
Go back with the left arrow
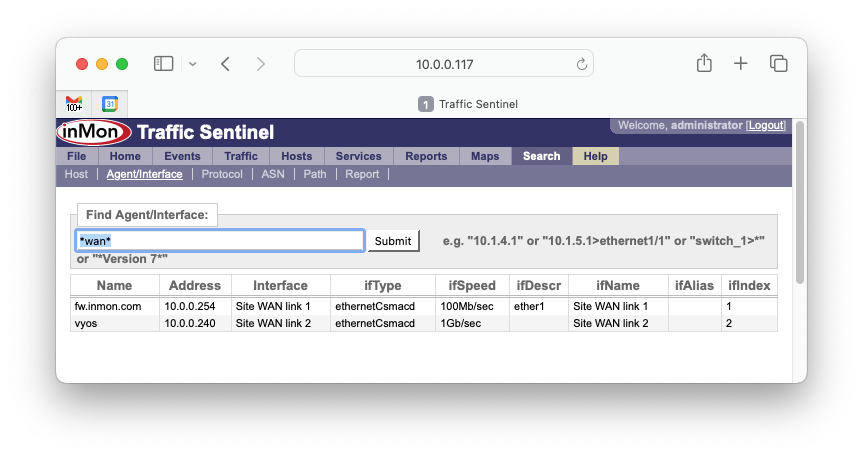(225, 64)
